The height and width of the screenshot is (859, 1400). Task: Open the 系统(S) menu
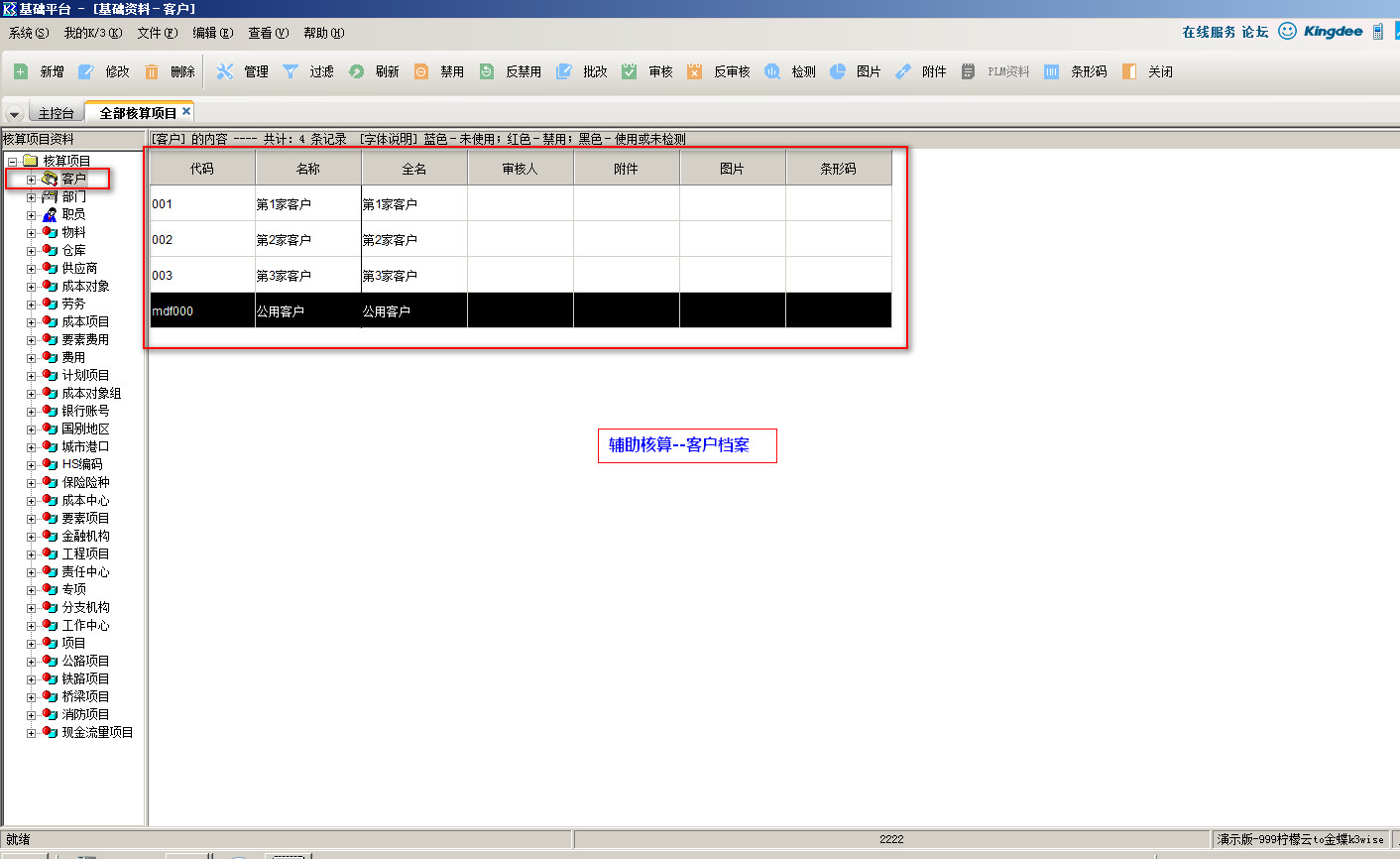coord(28,33)
